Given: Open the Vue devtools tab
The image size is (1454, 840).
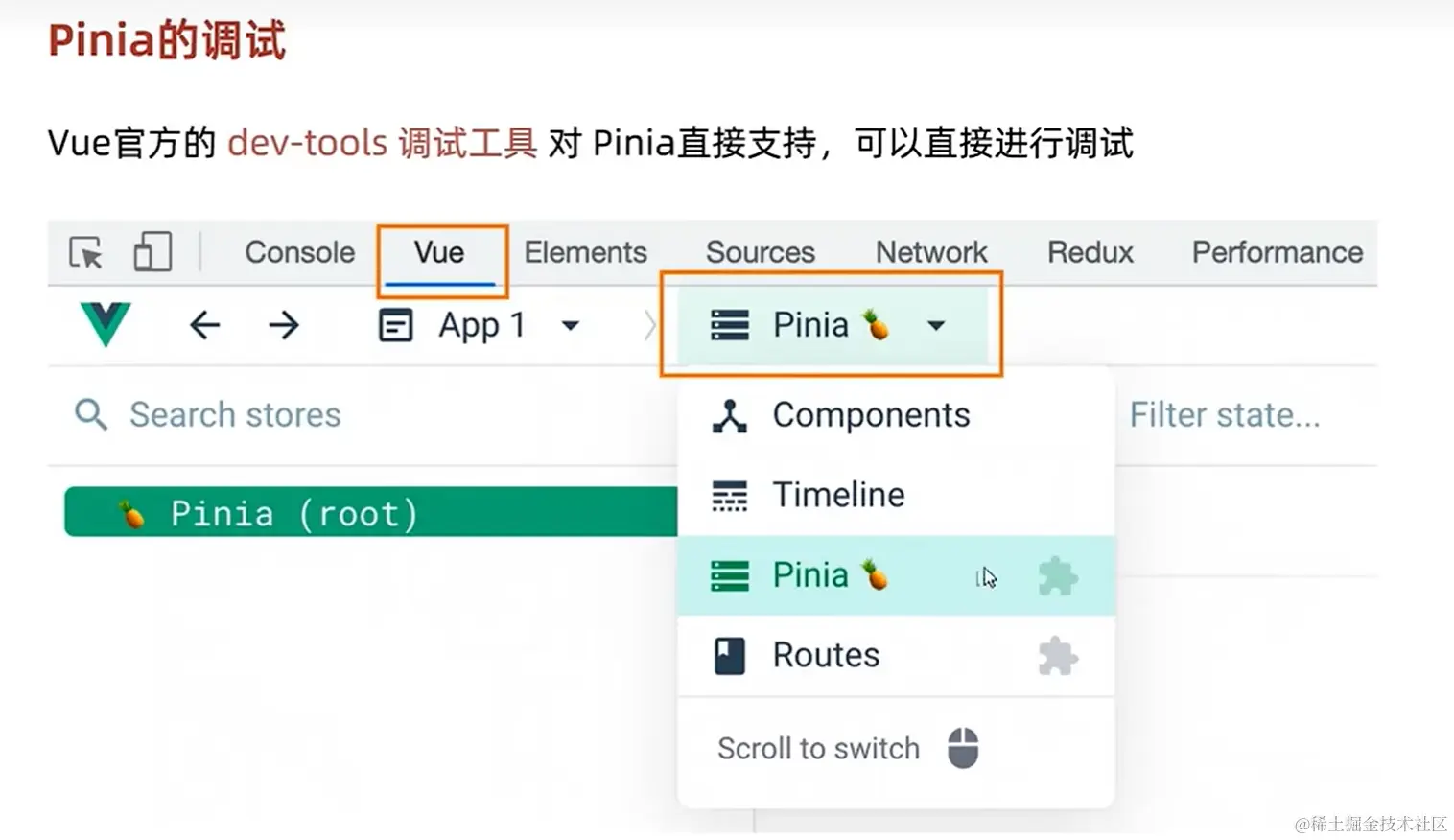Looking at the screenshot, I should click(x=439, y=252).
